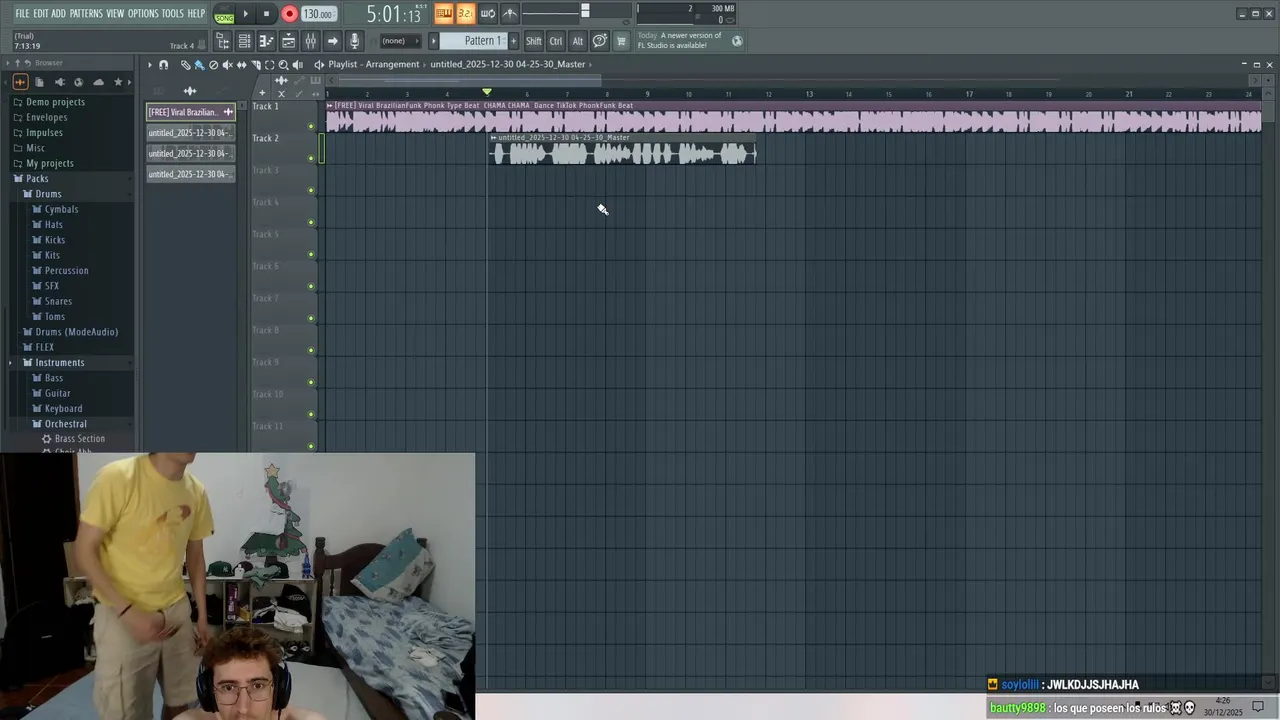
Task: Open the Playlist options arrow menu
Action: (150, 65)
